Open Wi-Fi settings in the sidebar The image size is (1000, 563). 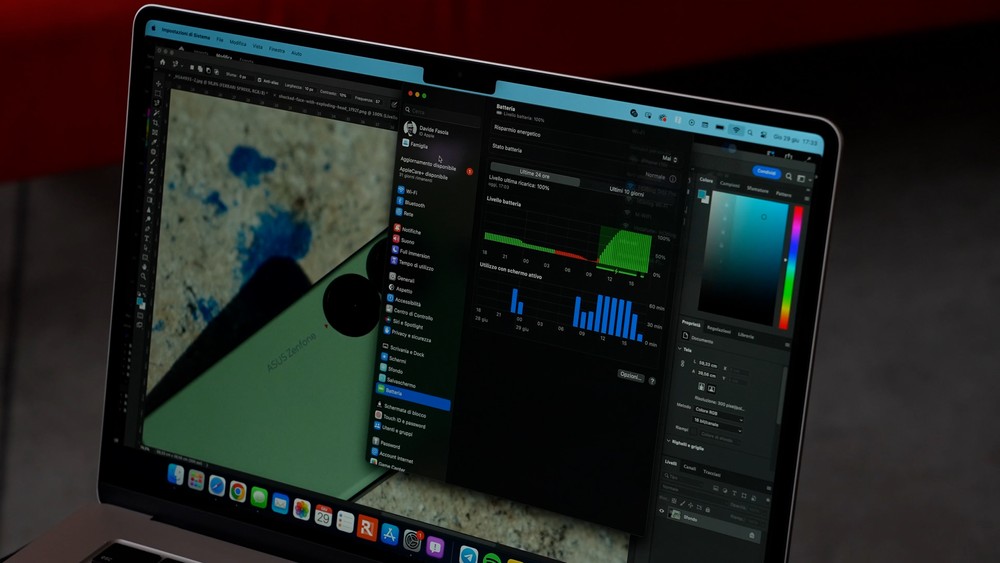[408, 190]
